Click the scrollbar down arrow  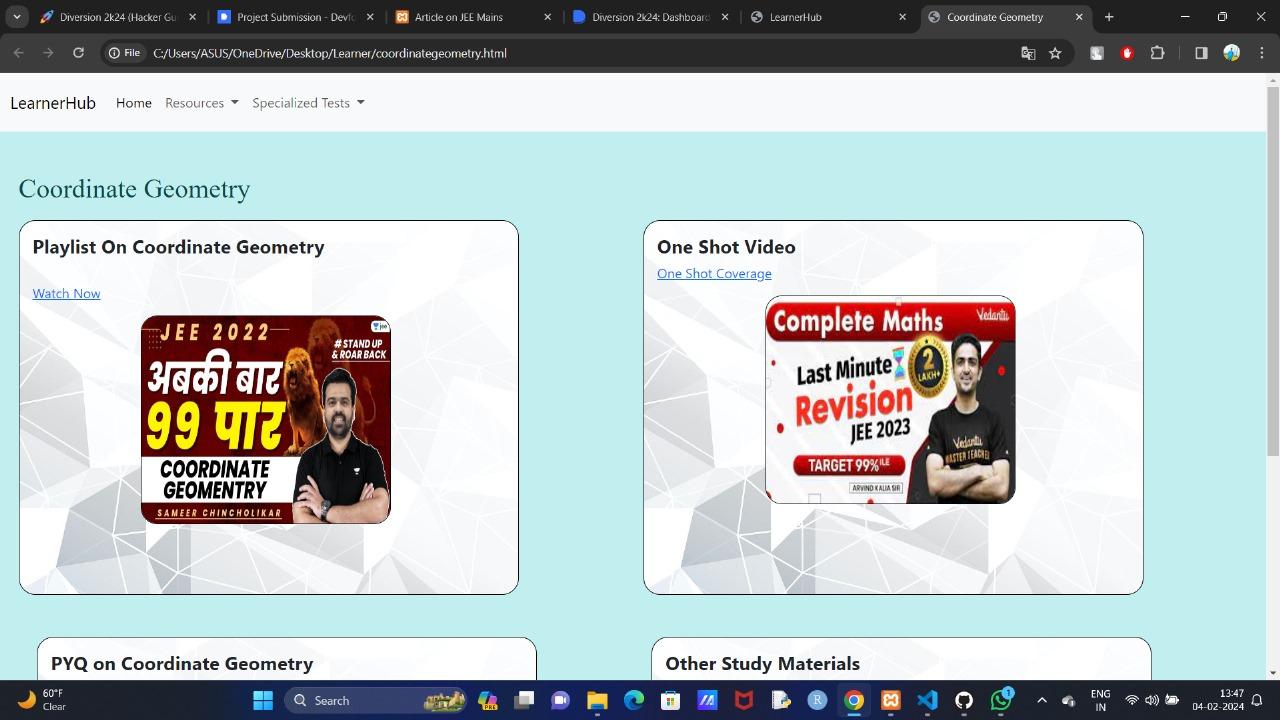click(x=1273, y=673)
